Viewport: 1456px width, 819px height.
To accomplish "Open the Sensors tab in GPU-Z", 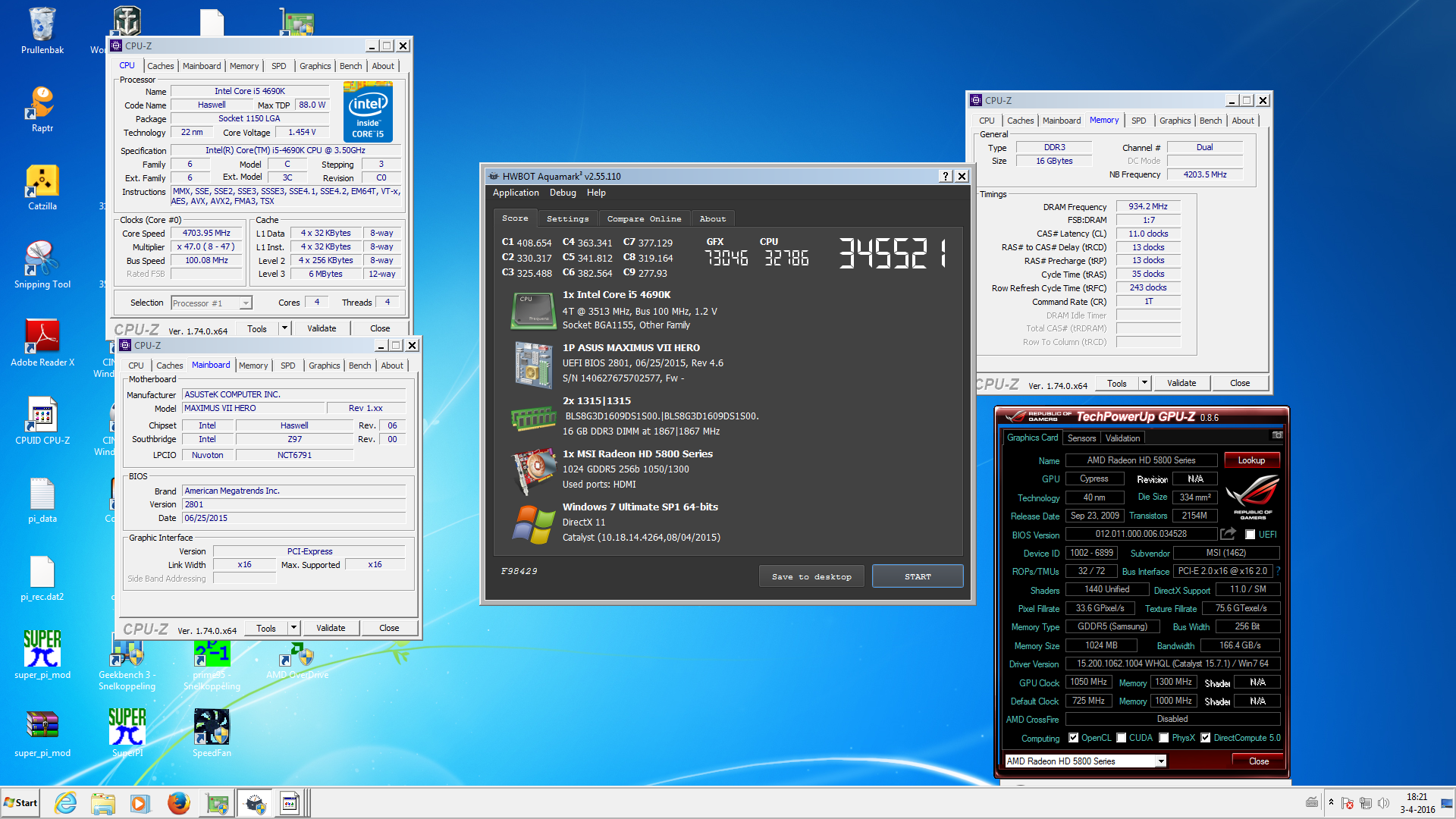I will click(x=1081, y=438).
